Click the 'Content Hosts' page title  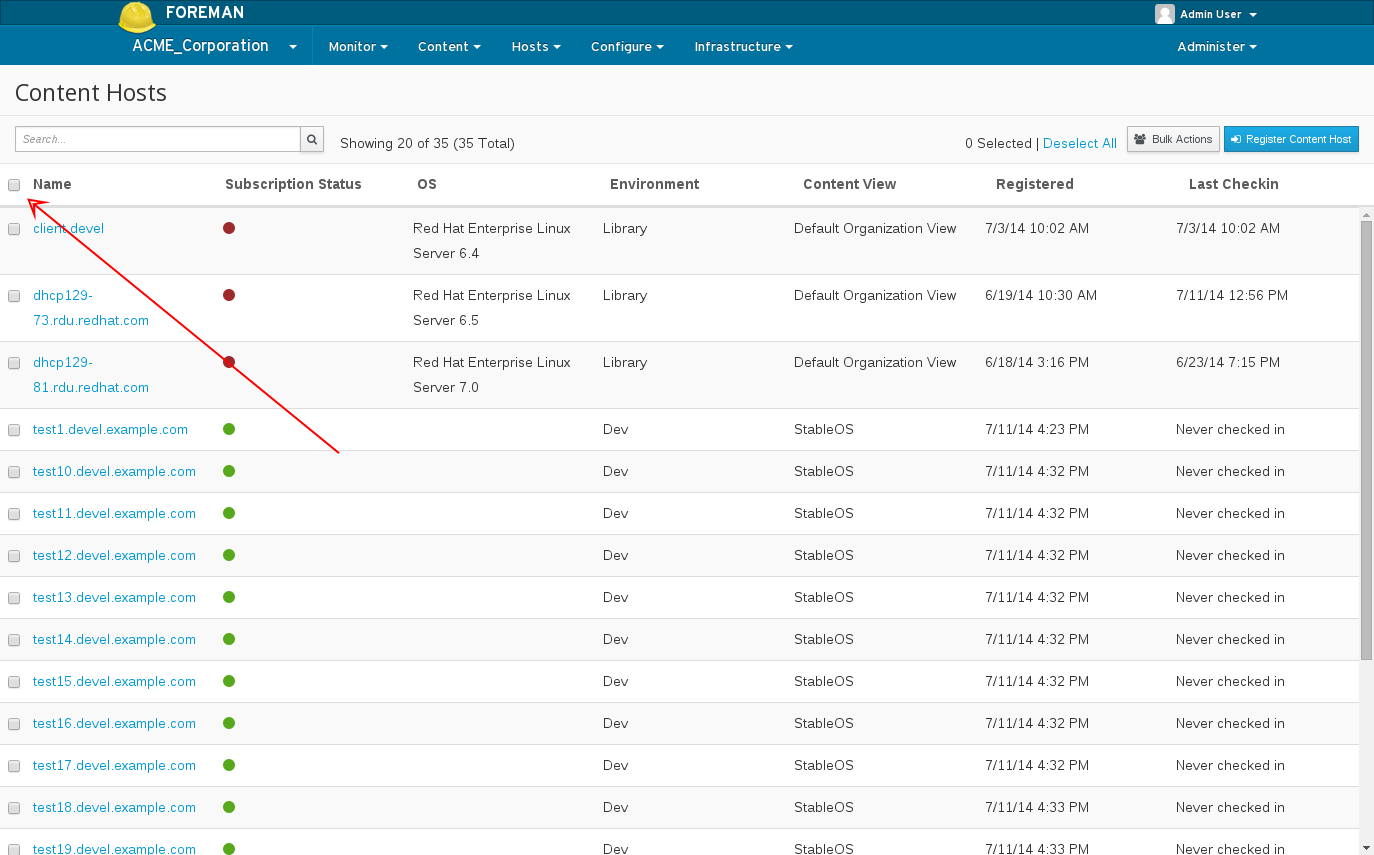[91, 93]
